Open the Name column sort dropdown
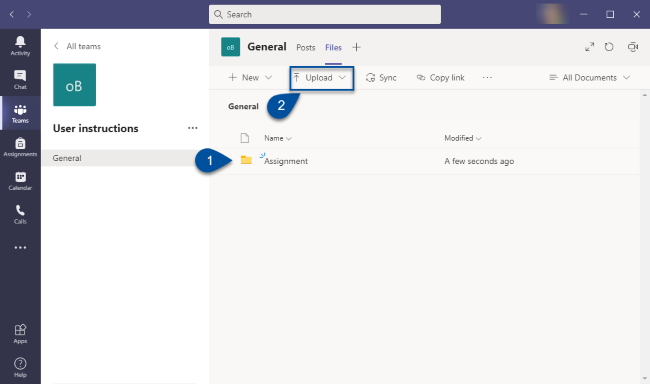The image size is (650, 384). click(278, 138)
